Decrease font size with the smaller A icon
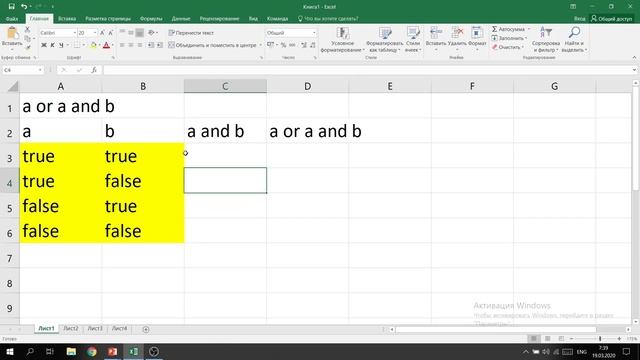 (x=110, y=33)
